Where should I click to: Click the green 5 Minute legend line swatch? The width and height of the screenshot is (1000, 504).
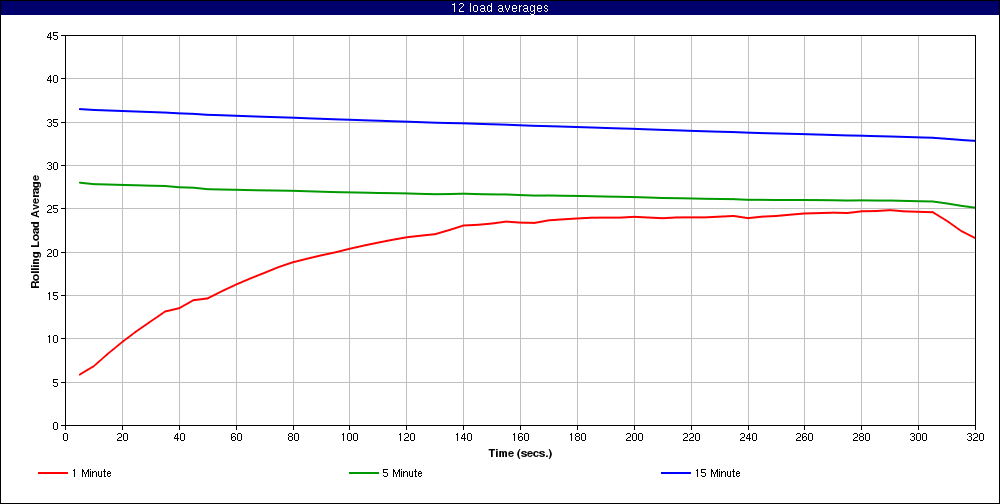coord(364,473)
